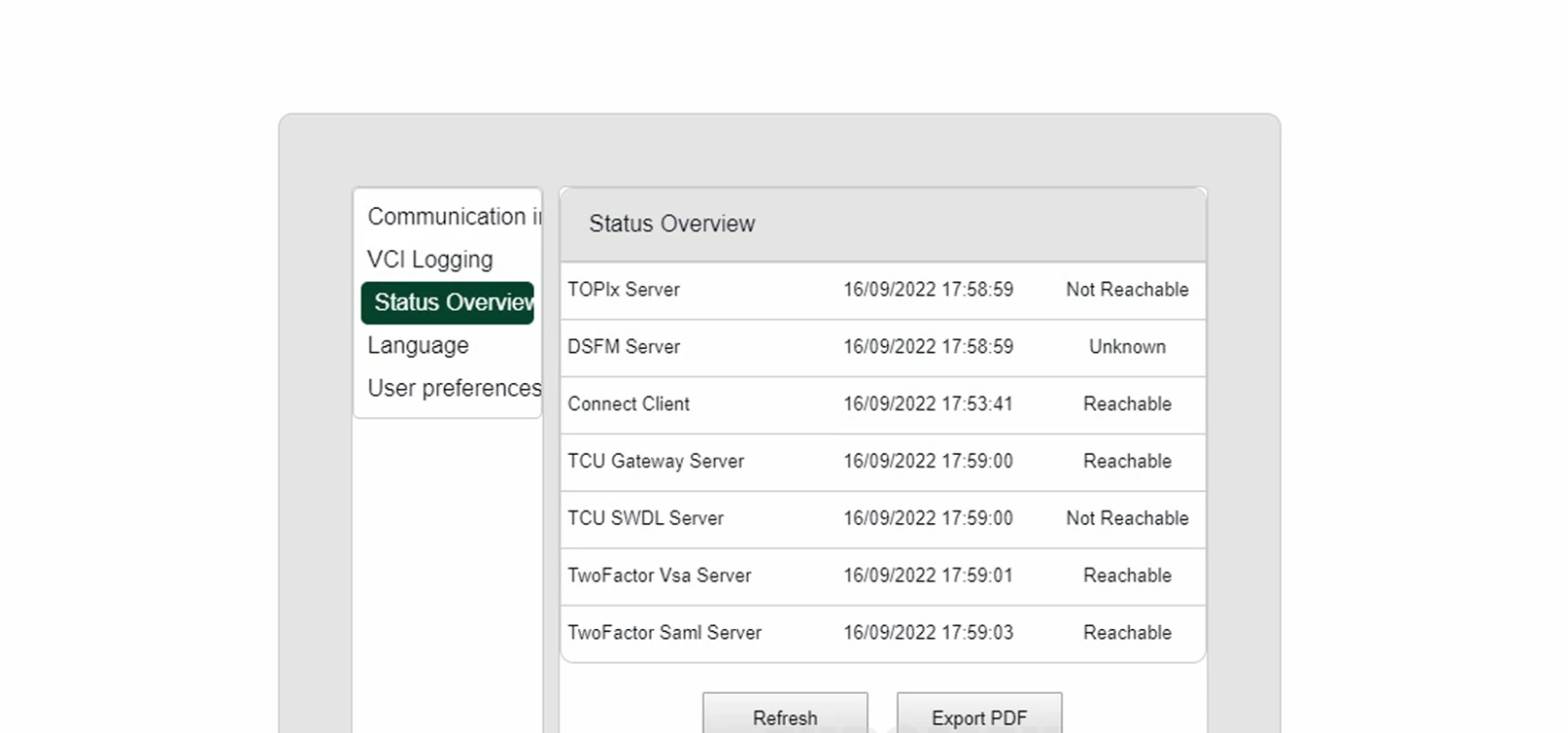Open the Communication settings menu item
1568x733 pixels.
[x=454, y=217]
